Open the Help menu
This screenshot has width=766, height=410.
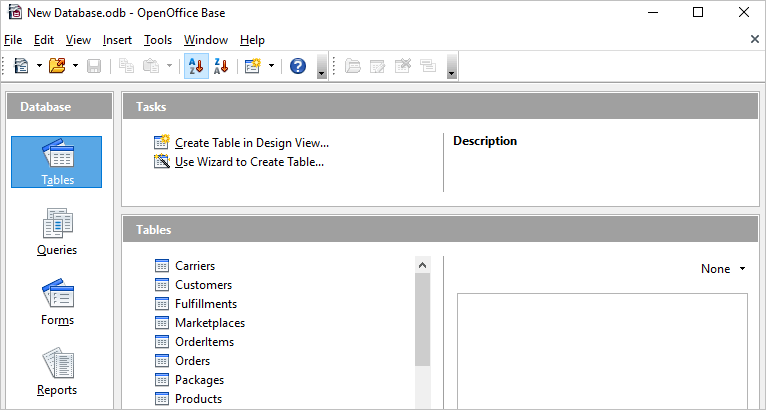point(252,40)
